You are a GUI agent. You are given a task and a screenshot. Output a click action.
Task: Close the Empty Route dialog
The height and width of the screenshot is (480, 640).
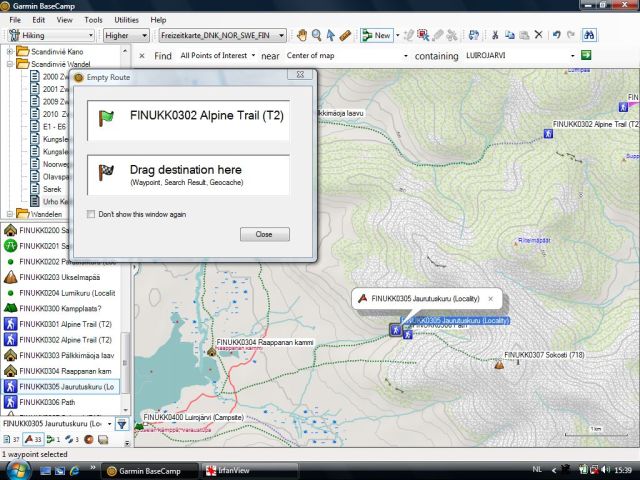pos(264,234)
